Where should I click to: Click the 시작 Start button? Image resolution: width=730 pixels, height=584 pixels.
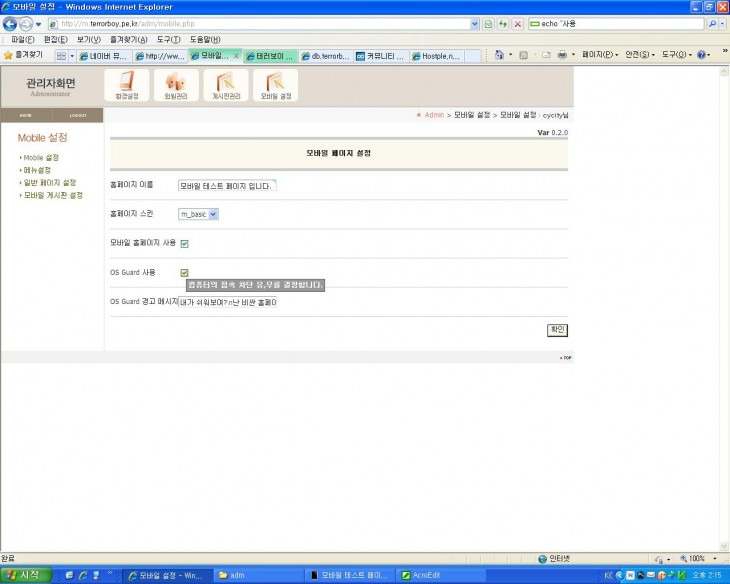(26, 575)
